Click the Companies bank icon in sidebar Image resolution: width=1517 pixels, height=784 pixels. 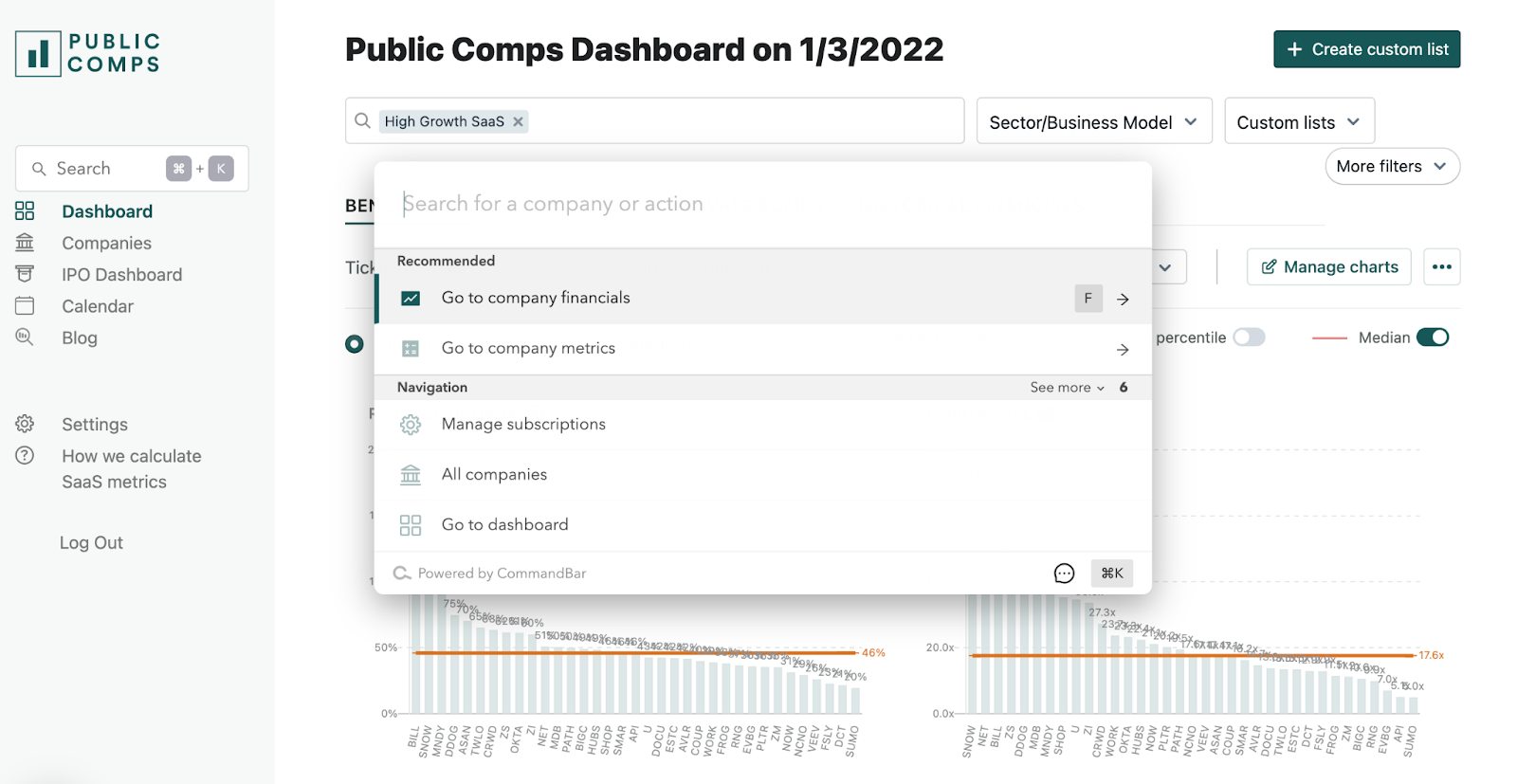(x=25, y=243)
